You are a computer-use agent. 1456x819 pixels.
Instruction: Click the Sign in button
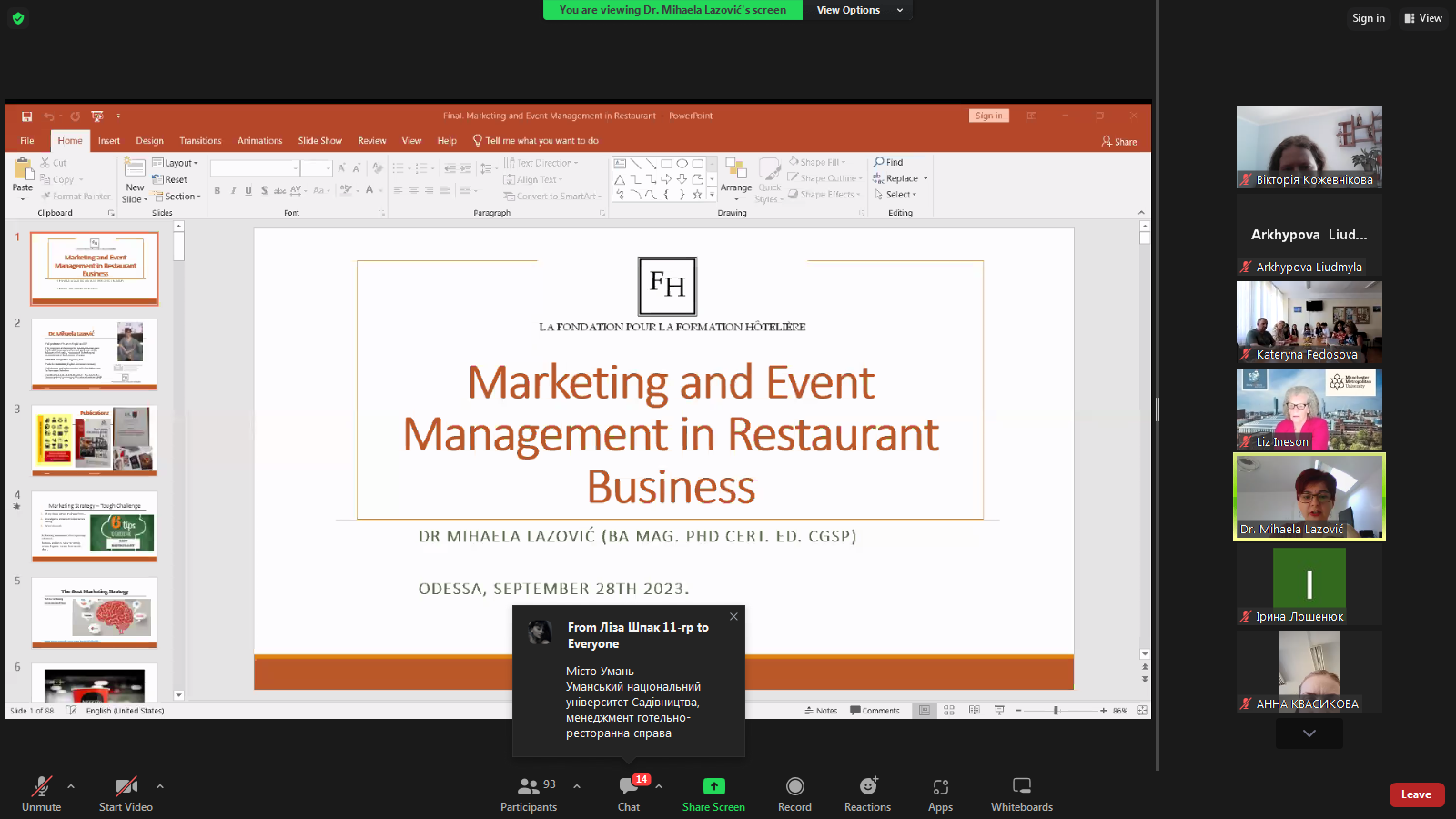[x=1368, y=18]
